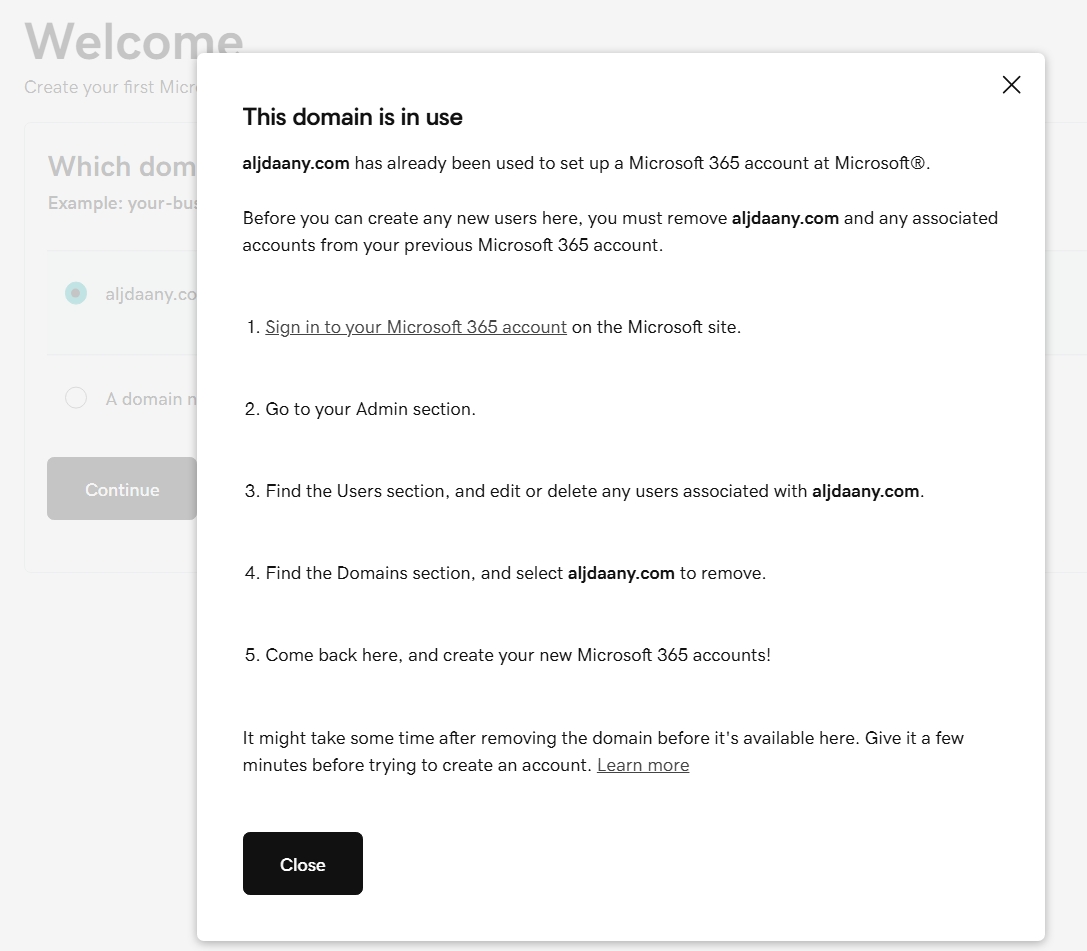Open 'Sign in to your Microsoft 365 account' link

(x=416, y=326)
